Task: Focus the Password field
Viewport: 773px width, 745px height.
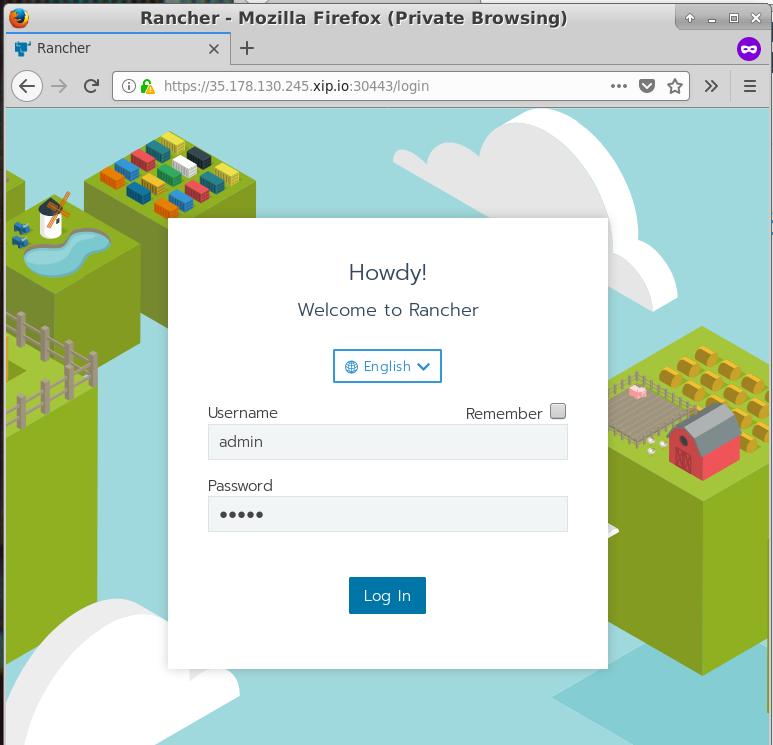Action: coord(387,514)
